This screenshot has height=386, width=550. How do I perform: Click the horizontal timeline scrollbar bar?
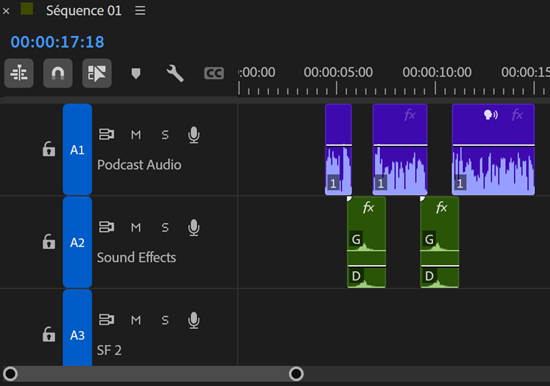pyautogui.click(x=153, y=374)
